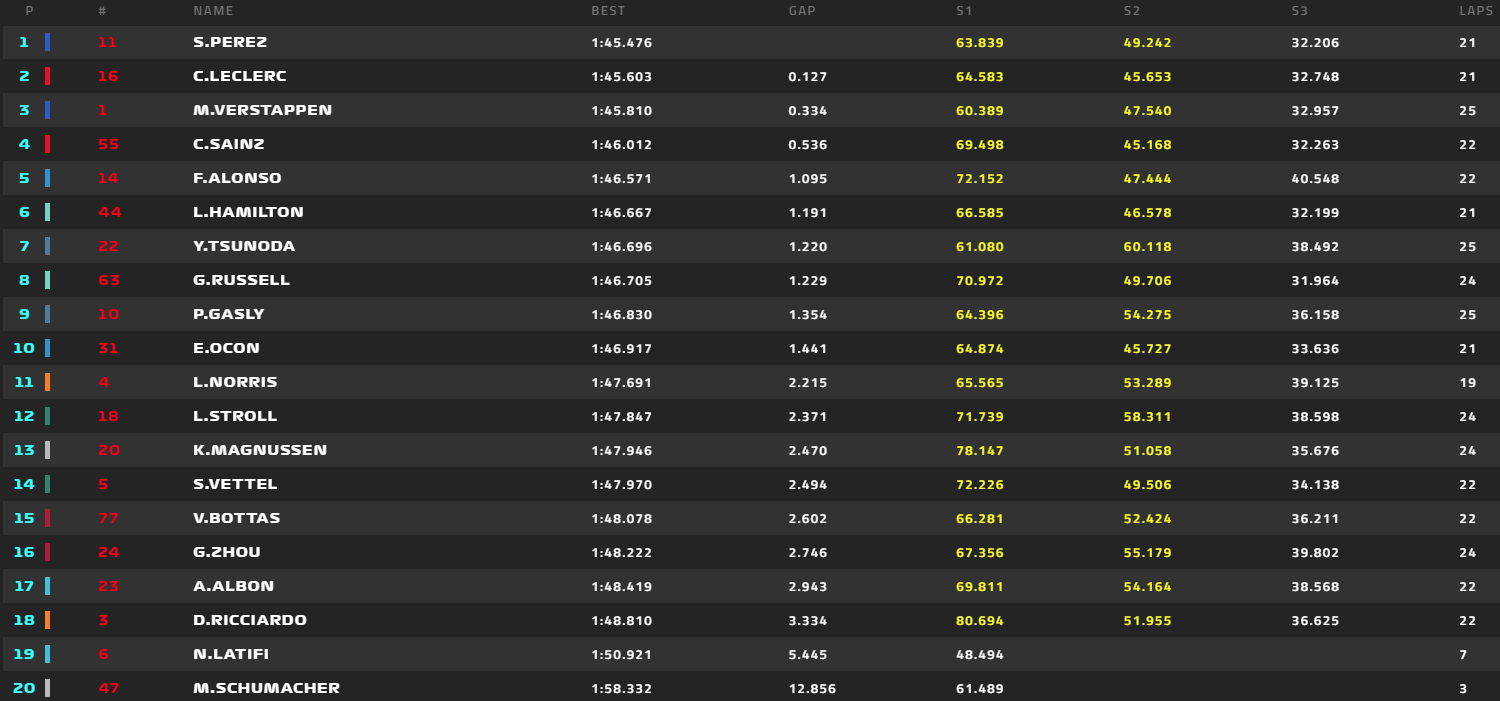Click the LAPS column header

(1477, 11)
